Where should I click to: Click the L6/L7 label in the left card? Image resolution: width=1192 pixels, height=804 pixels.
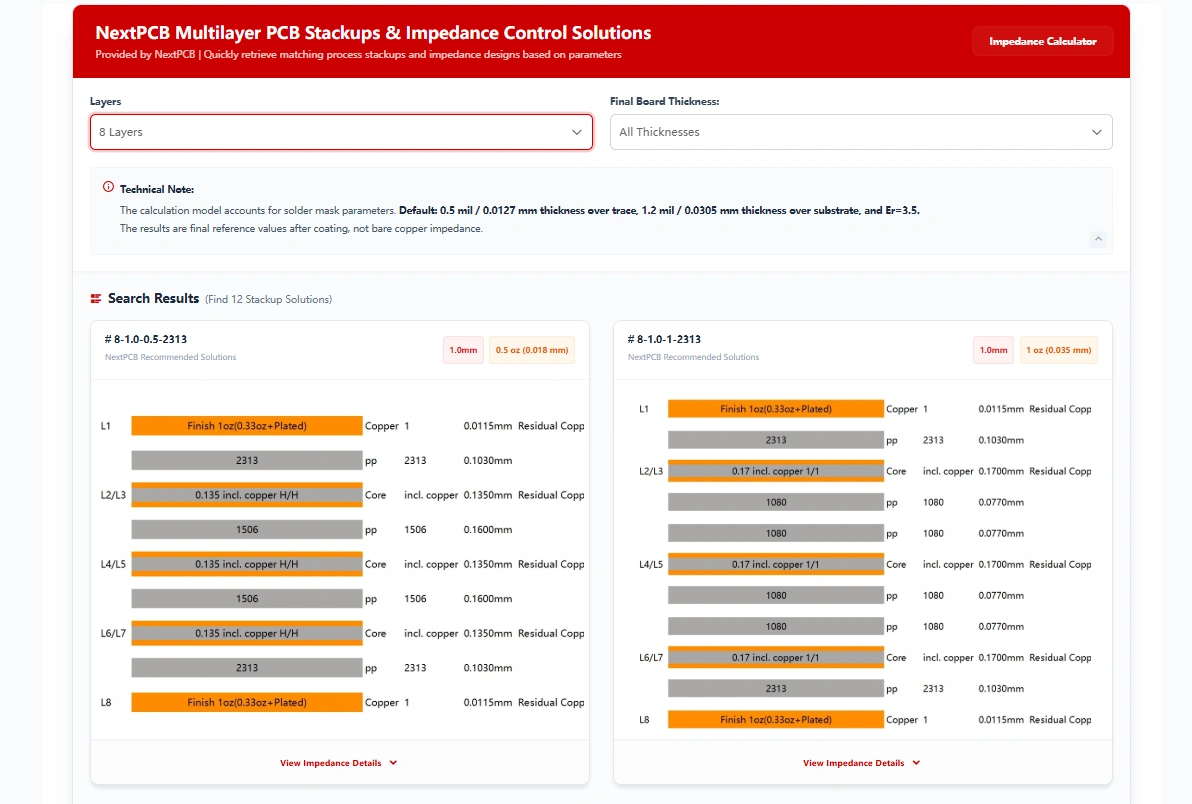pos(113,634)
